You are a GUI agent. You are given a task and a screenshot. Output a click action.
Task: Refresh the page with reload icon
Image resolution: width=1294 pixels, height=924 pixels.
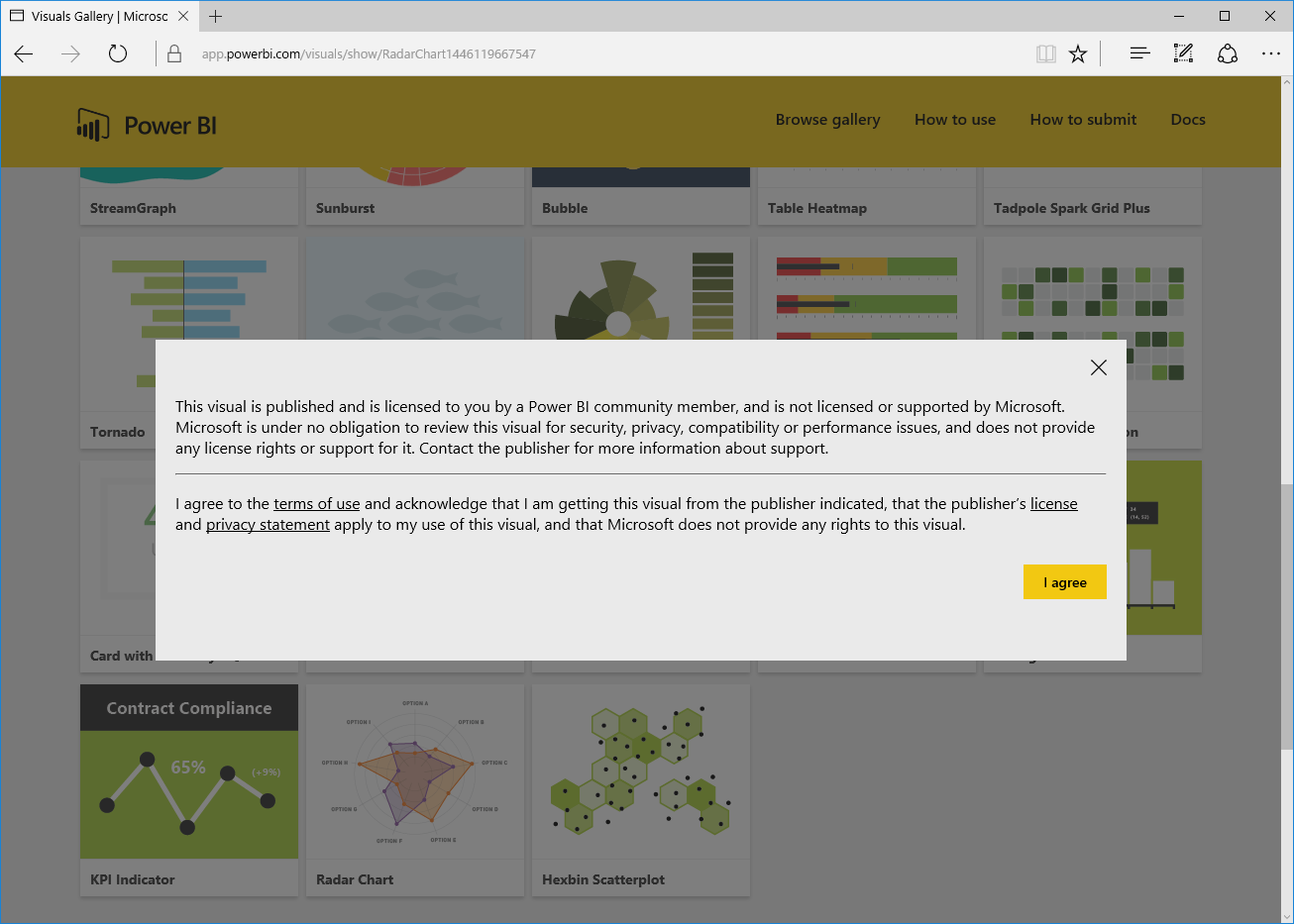(118, 54)
